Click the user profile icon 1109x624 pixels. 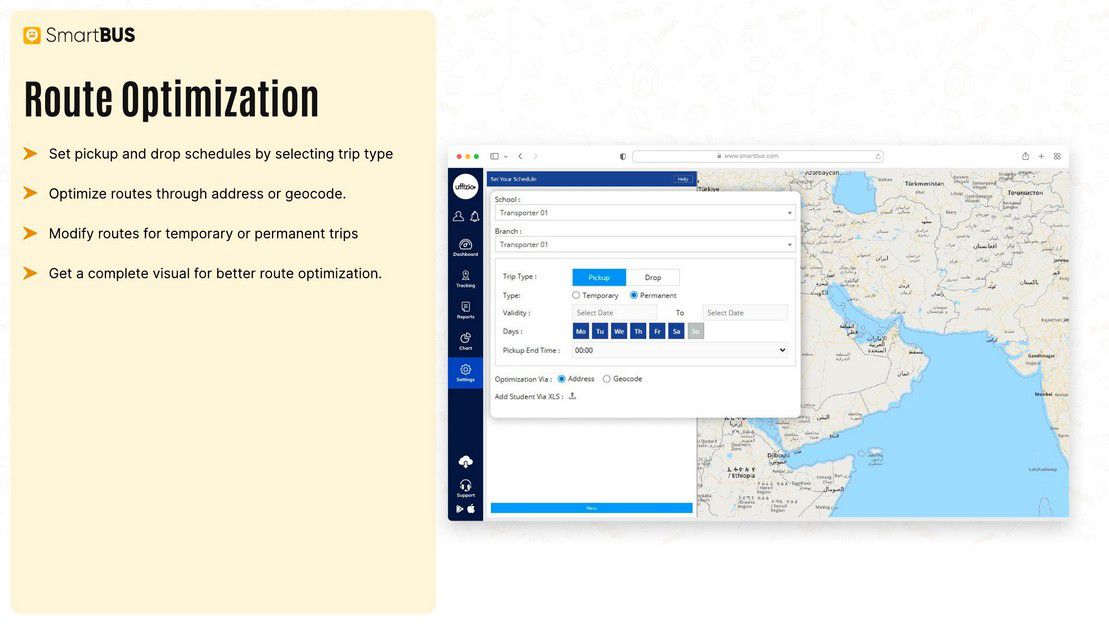[x=458, y=216]
